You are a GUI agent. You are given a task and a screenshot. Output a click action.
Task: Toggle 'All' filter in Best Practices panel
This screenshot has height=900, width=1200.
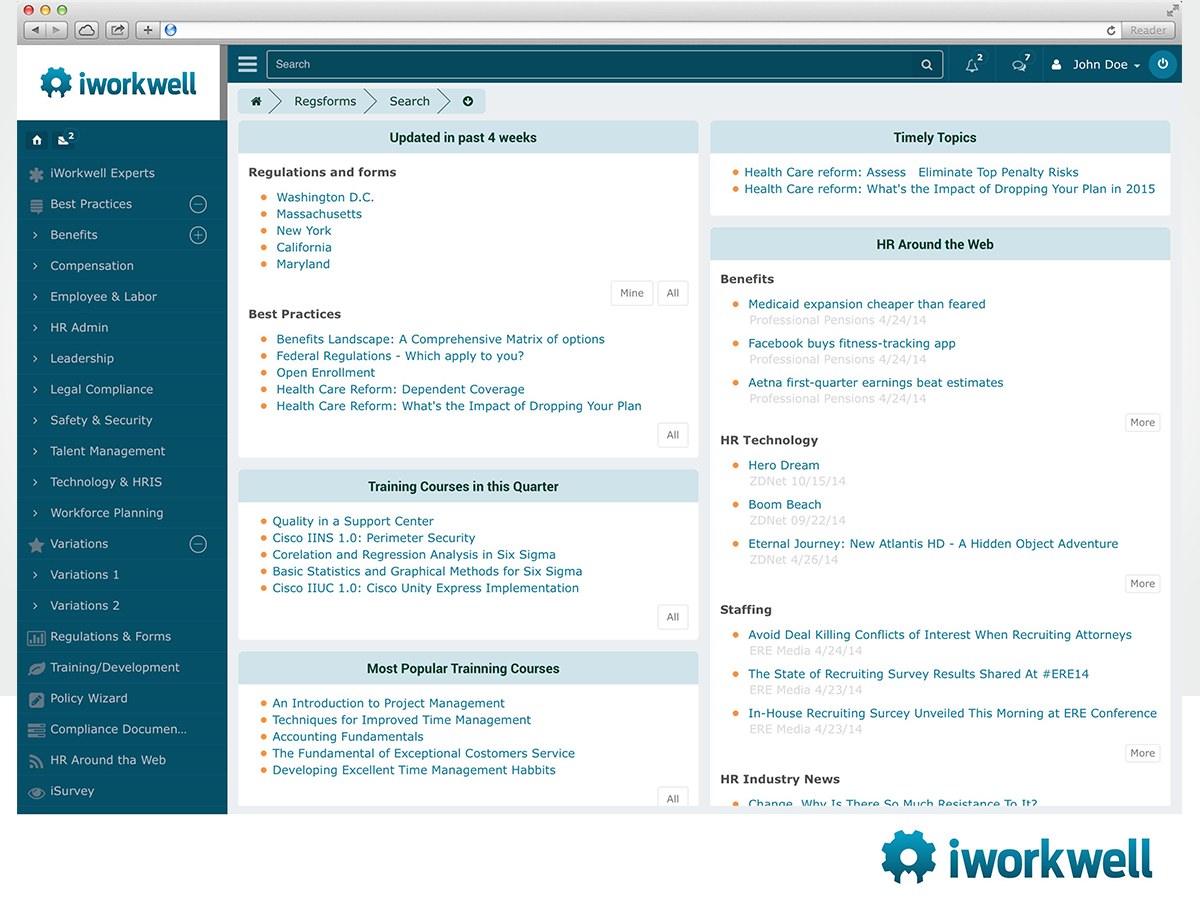click(672, 434)
